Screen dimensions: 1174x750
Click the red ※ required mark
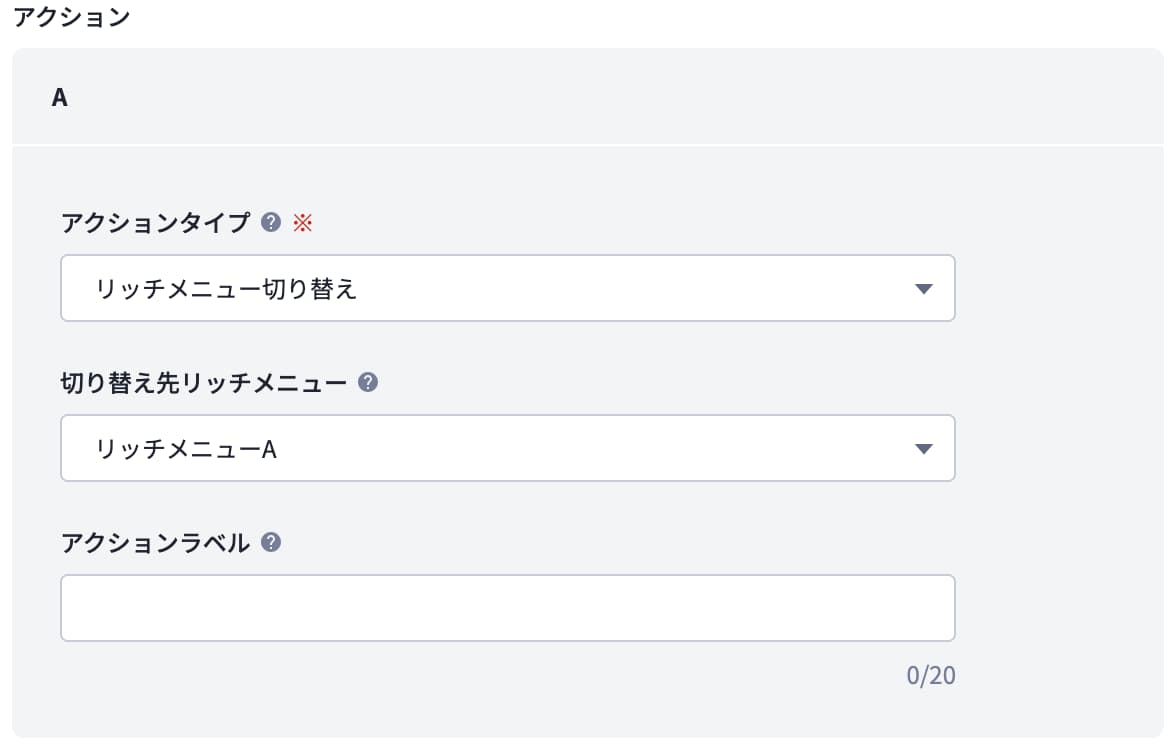pos(302,222)
